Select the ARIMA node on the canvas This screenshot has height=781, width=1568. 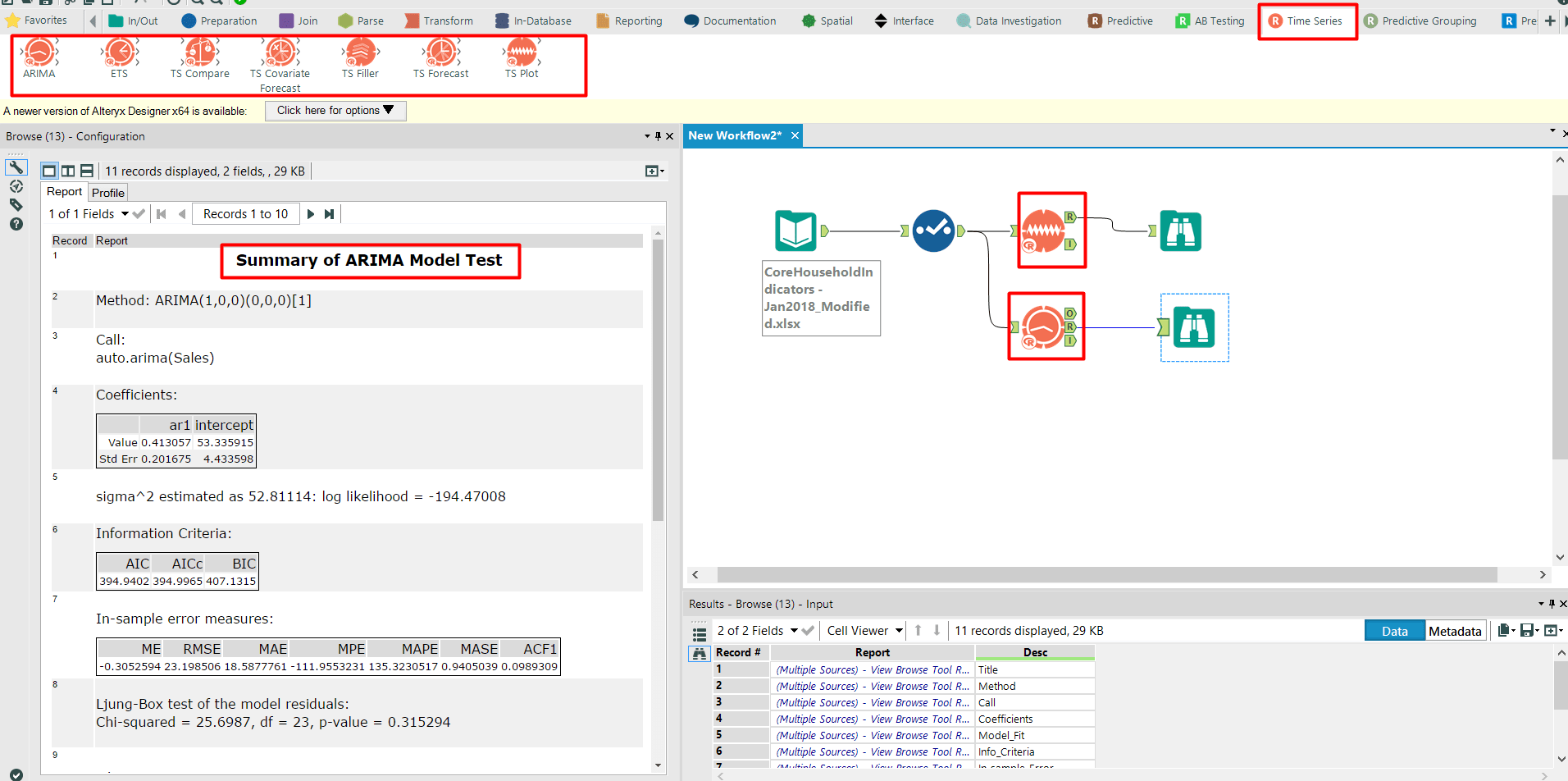tap(1042, 327)
